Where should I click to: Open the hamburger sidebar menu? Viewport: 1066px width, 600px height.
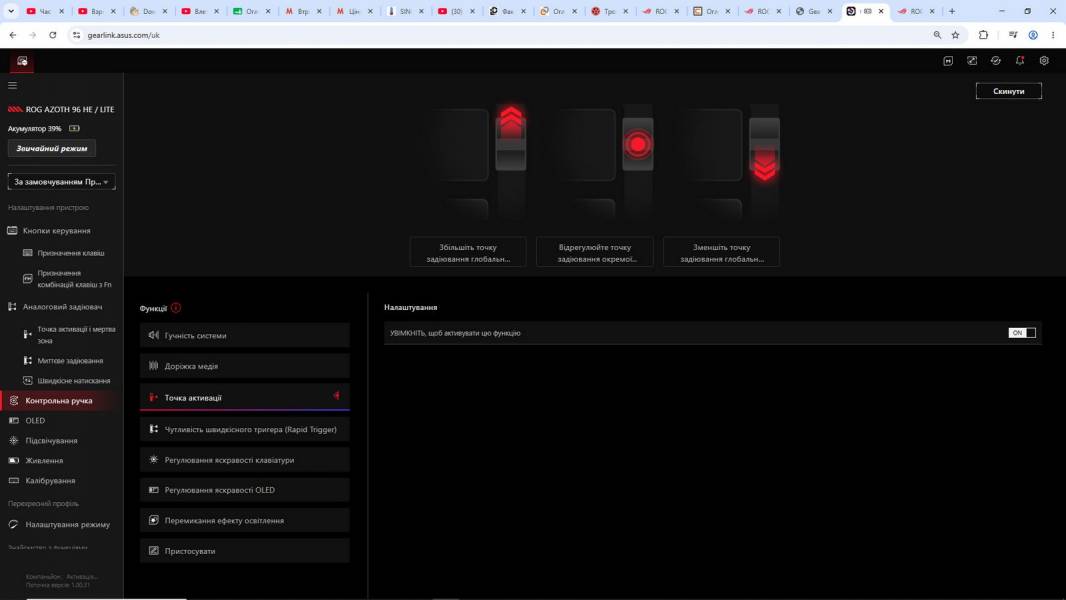point(12,86)
